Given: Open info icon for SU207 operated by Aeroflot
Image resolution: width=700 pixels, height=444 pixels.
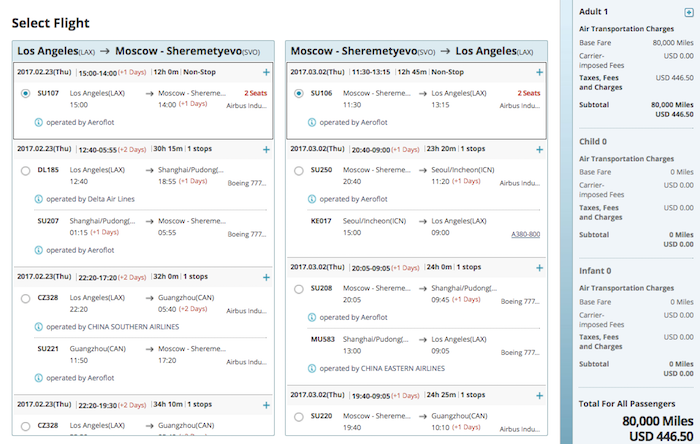Looking at the screenshot, I should click(x=39, y=250).
